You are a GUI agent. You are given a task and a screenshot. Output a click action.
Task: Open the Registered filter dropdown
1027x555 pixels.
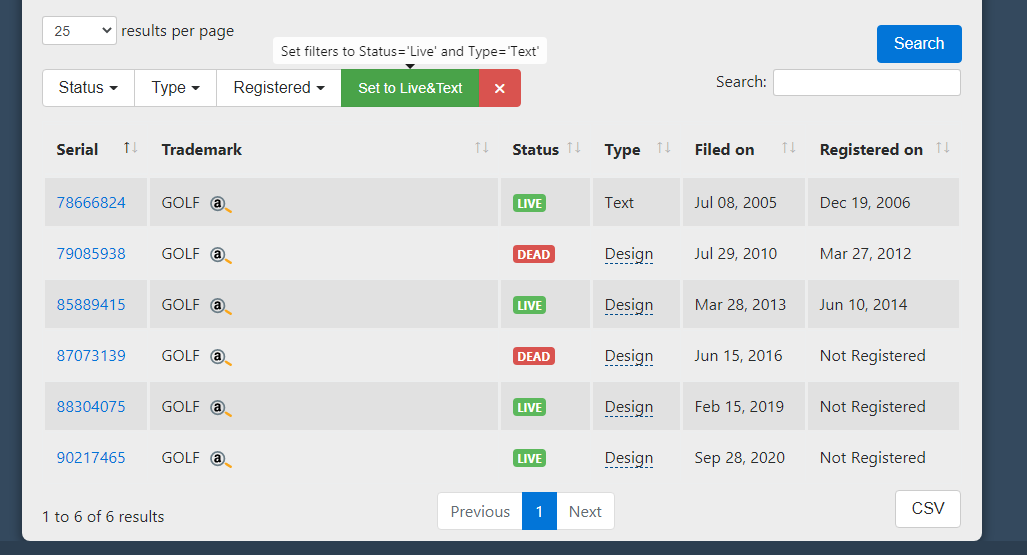278,88
